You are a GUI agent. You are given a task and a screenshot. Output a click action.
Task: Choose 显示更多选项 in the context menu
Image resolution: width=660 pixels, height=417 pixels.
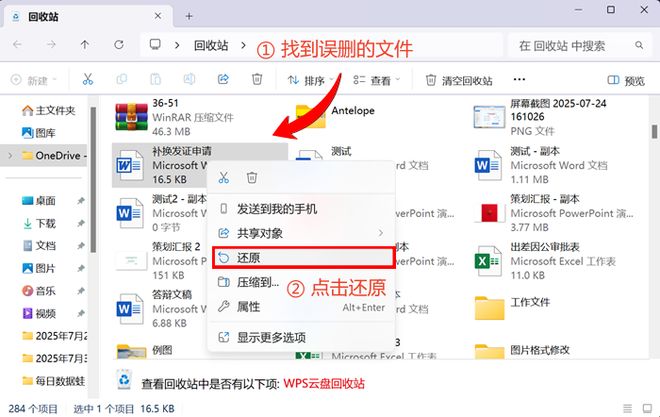click(x=303, y=337)
